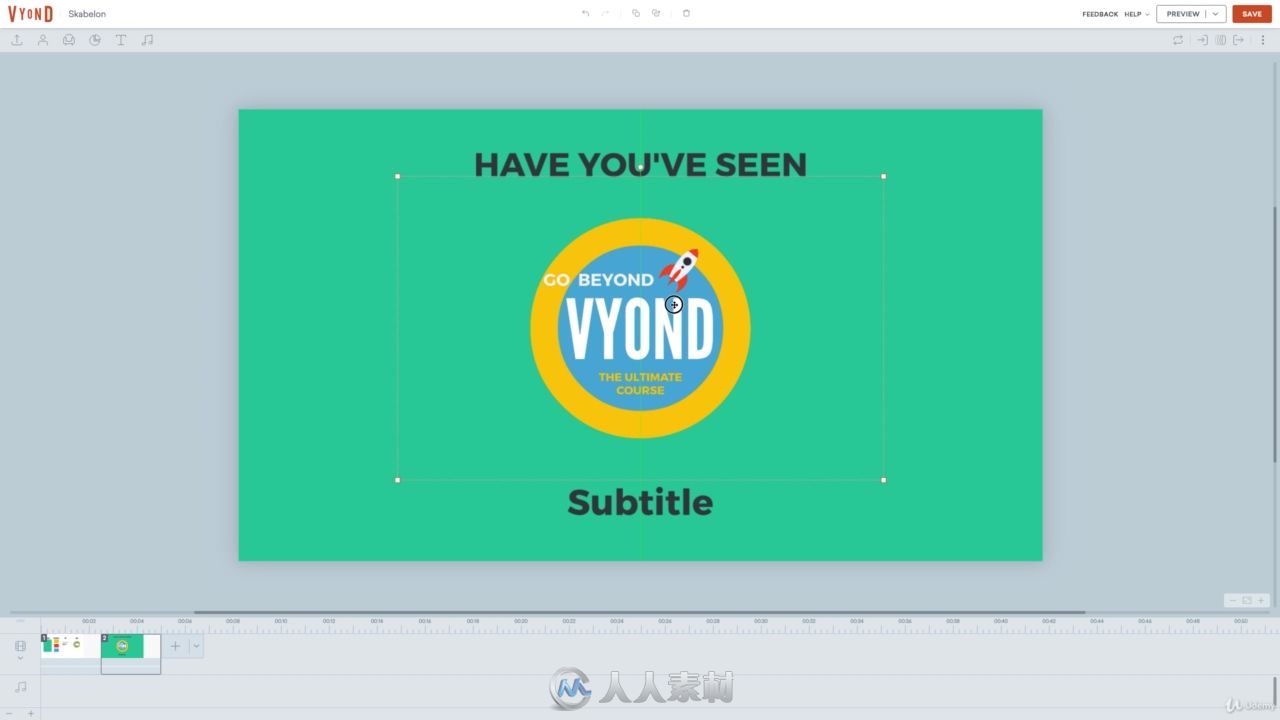The height and width of the screenshot is (720, 1280).
Task: Click the fit-to-screen stage icon
Action: click(x=1247, y=600)
